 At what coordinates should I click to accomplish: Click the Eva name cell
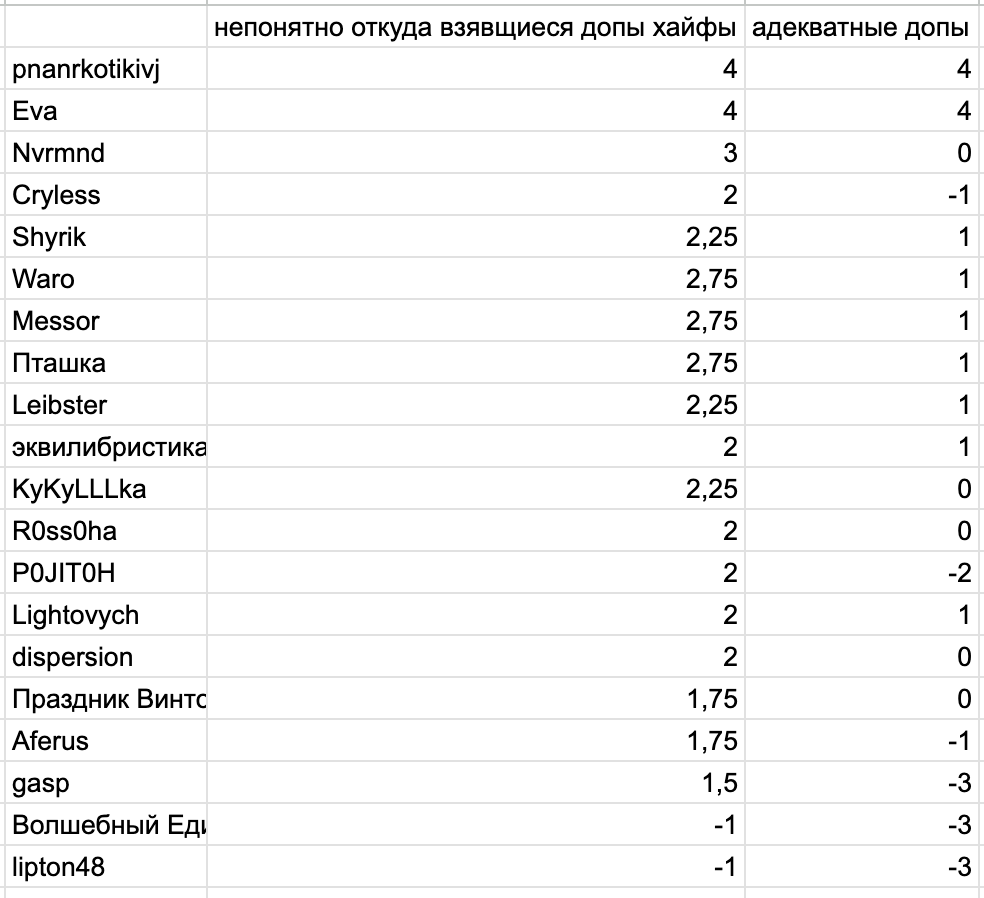[x=105, y=110]
